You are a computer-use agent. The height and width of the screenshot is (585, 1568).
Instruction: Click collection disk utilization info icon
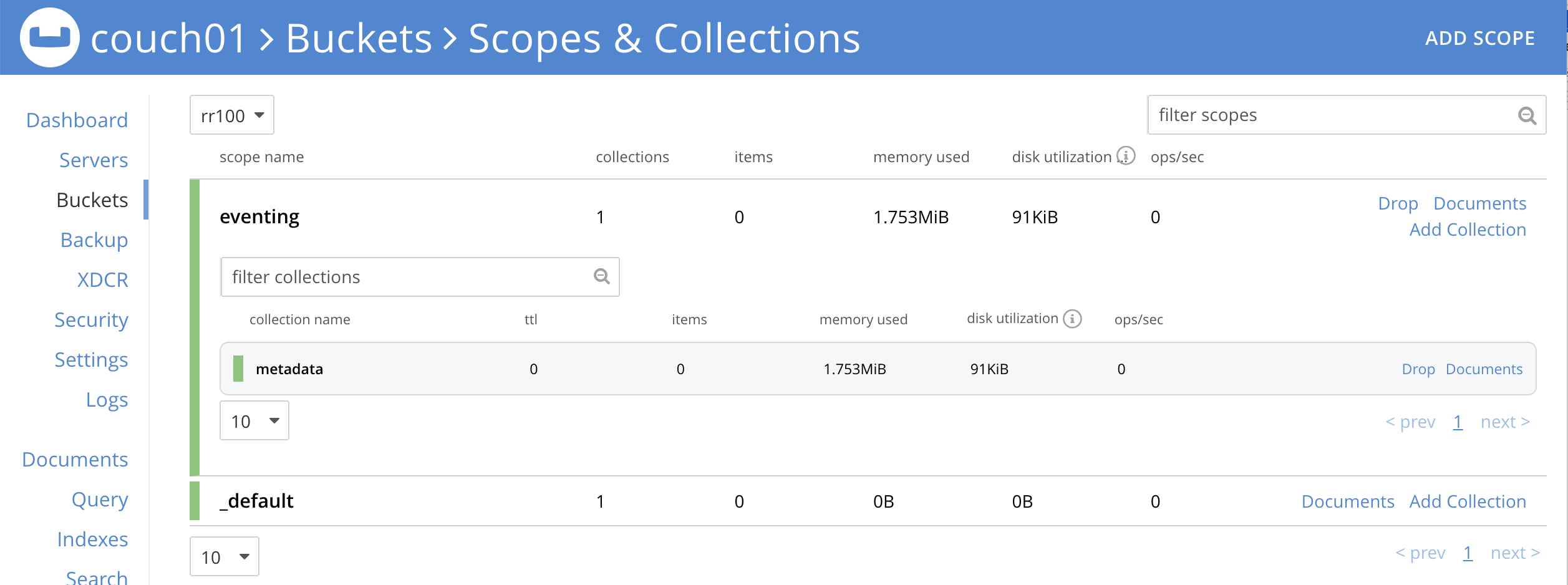tap(1072, 319)
